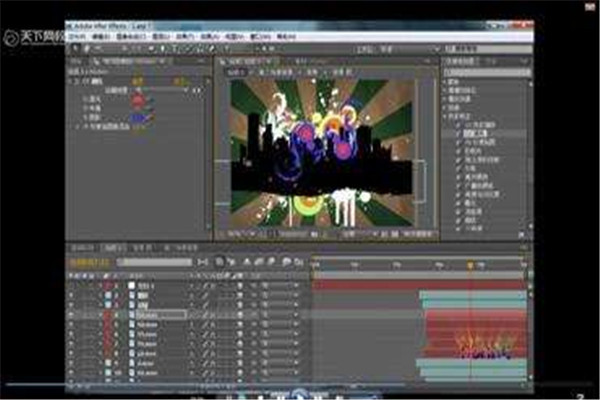Toggle the Shy layers switch above timeline
The width and height of the screenshot is (600, 400).
[x=247, y=262]
